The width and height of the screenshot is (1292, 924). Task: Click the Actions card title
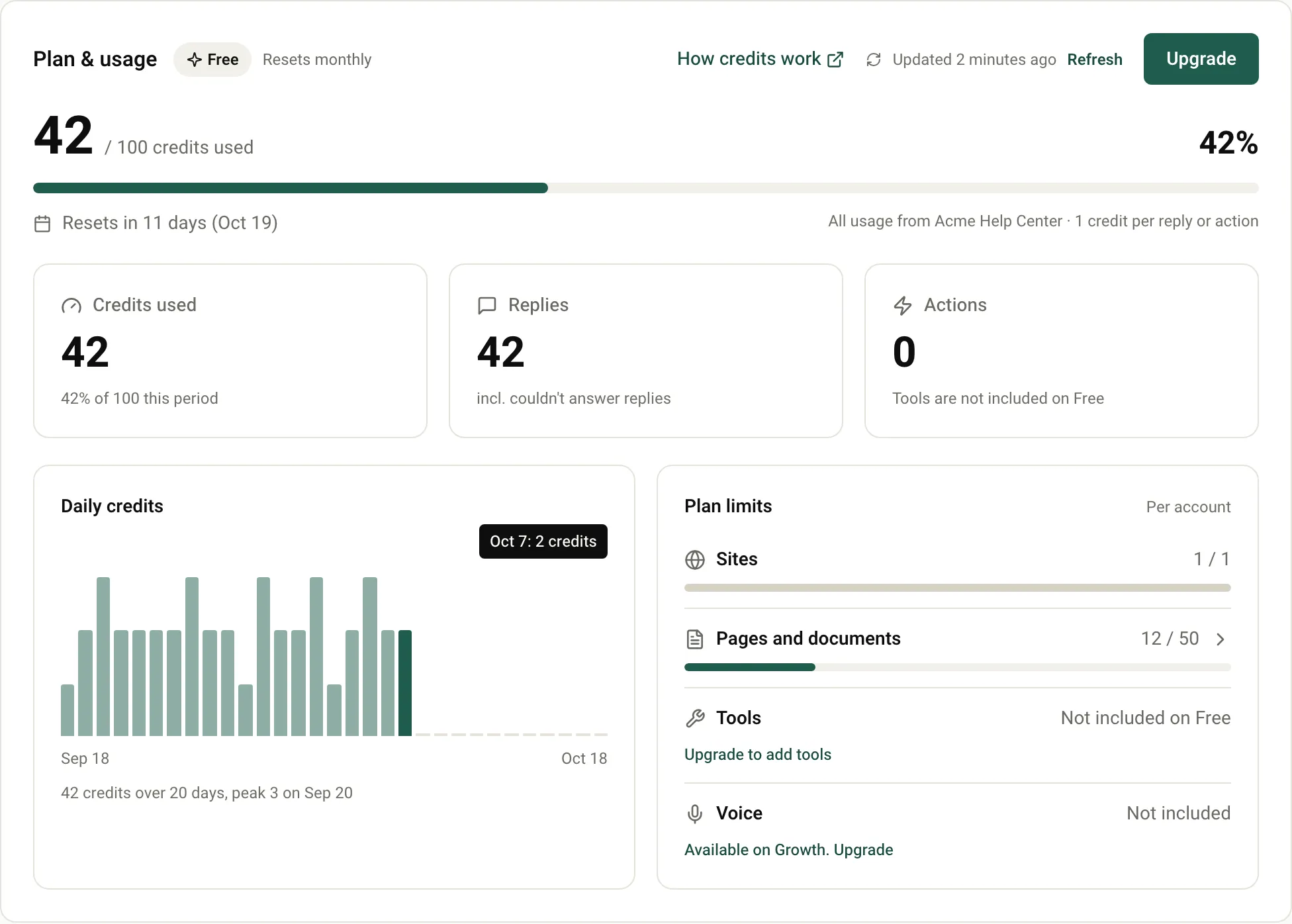(955, 305)
